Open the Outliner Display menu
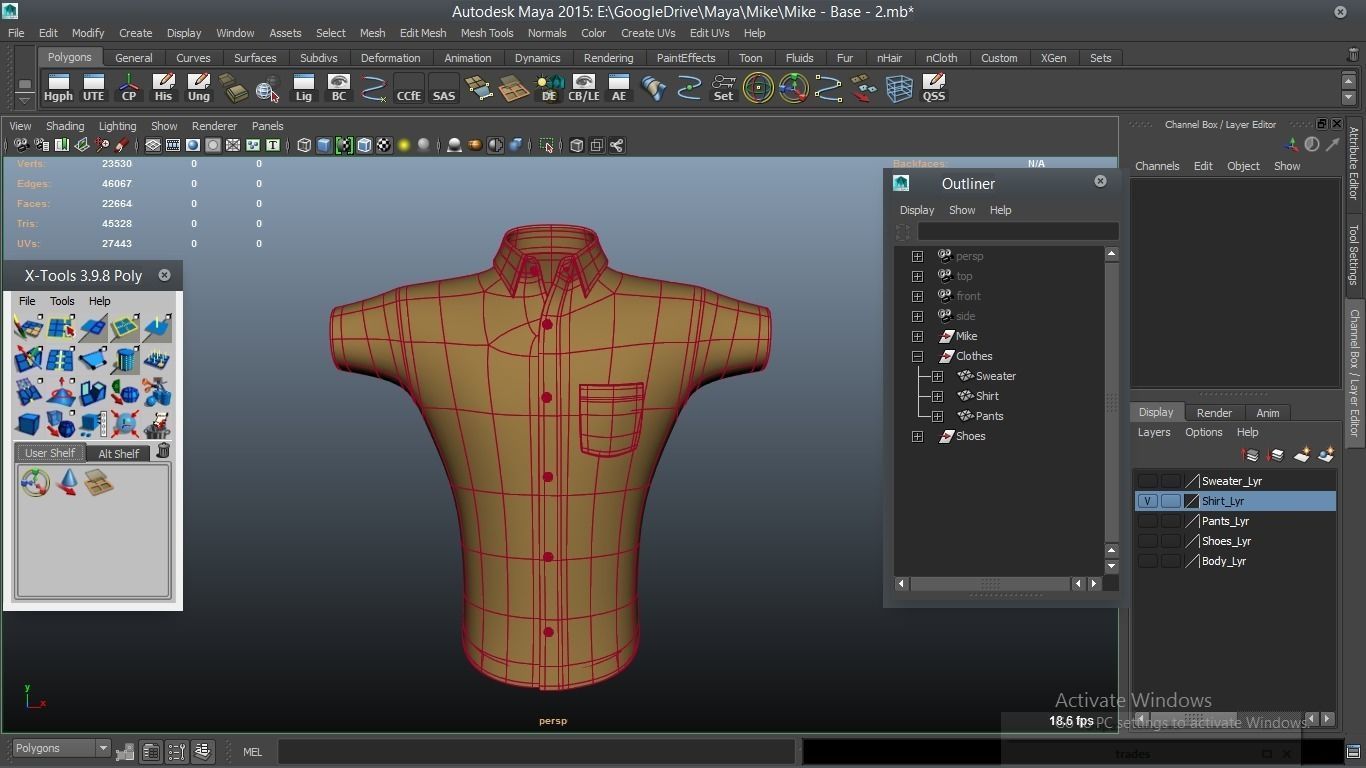Screen dimensions: 1366x768 917,210
